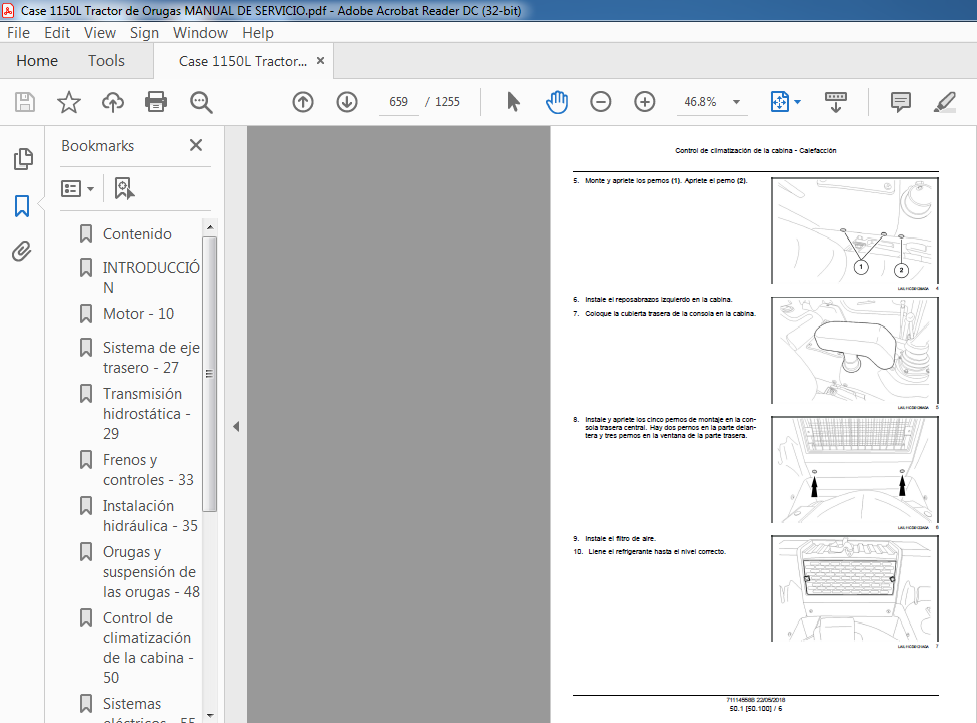
Task: Open the File menu
Action: point(18,32)
